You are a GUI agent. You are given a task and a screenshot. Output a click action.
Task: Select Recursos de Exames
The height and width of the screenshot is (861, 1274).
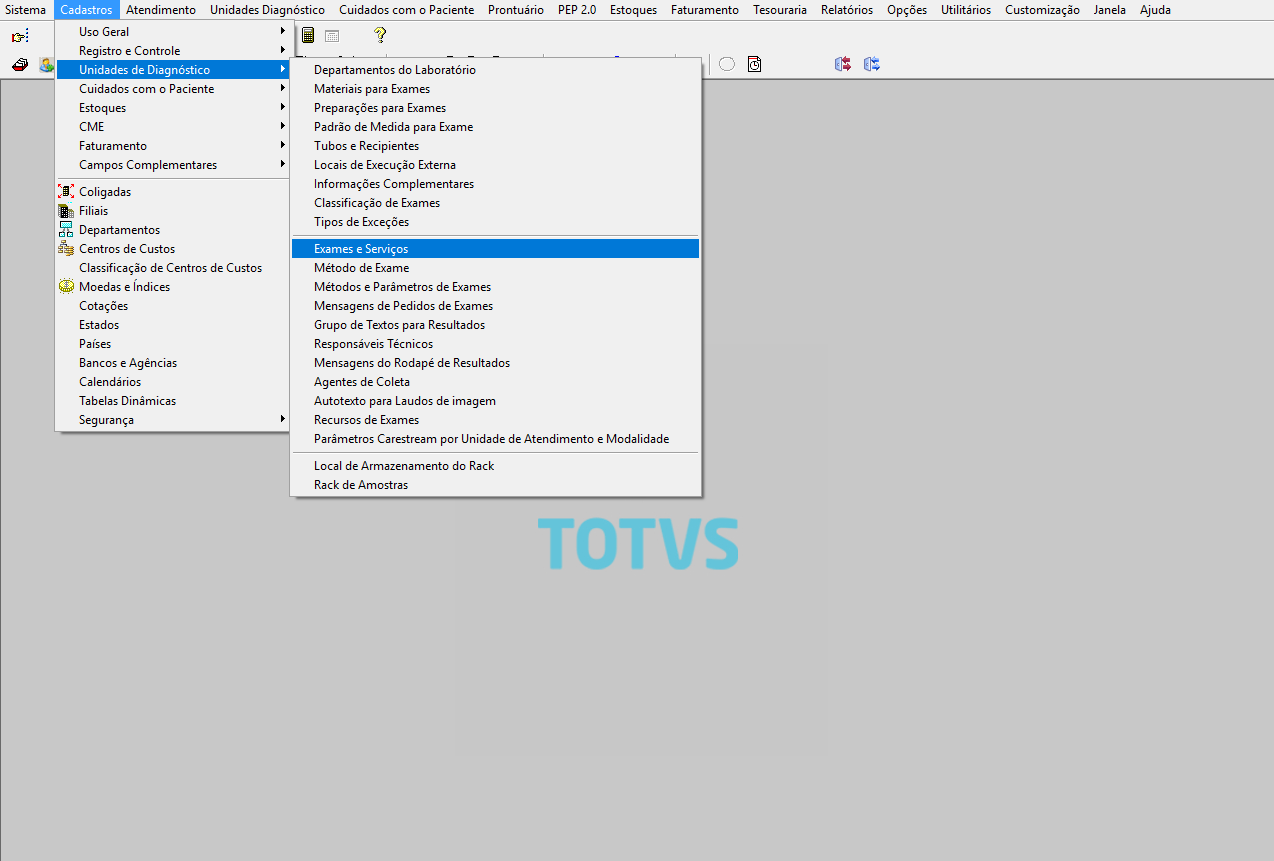495,420
